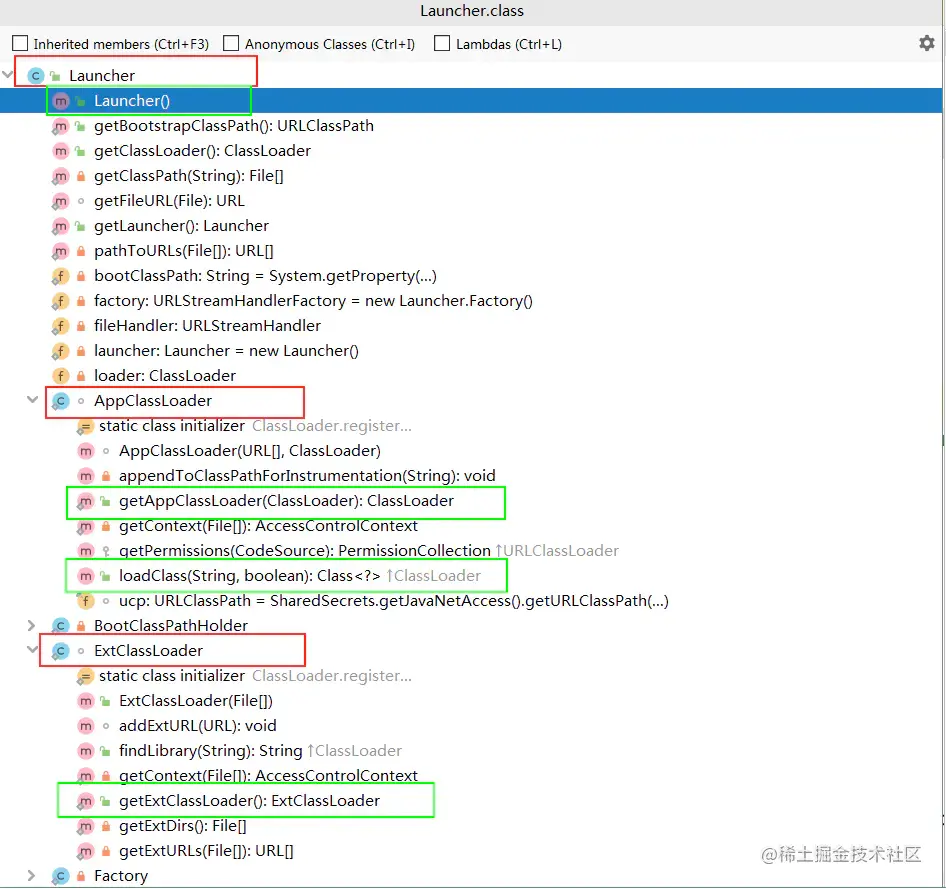The height and width of the screenshot is (889, 946).
Task: Select pathToURLs(File[]): URL[]
Action: coord(184,251)
